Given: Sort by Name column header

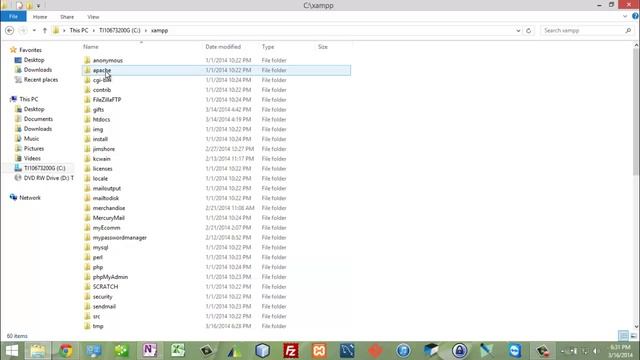Looking at the screenshot, I should (91, 47).
